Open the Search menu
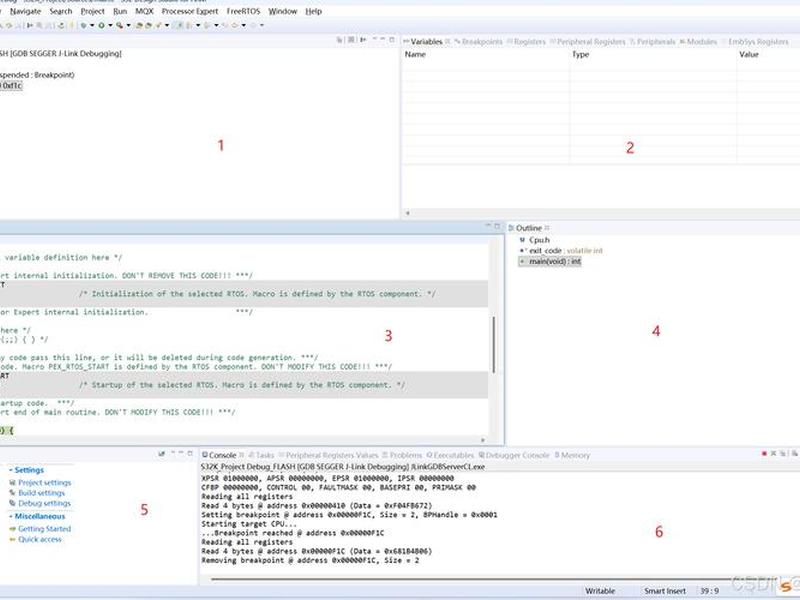The width and height of the screenshot is (800, 600). point(61,11)
